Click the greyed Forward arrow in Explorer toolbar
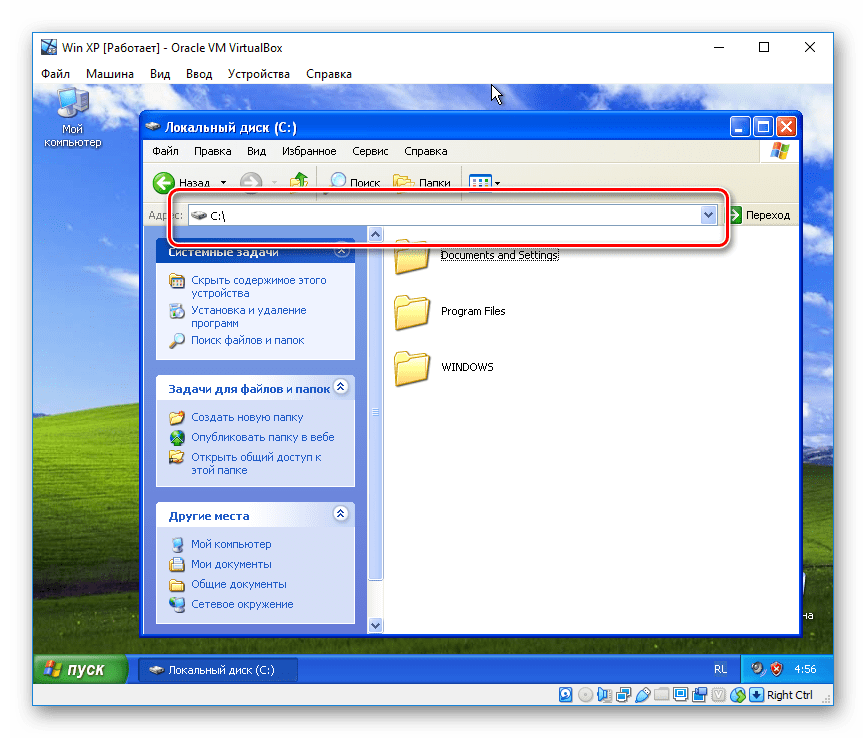 (x=251, y=182)
